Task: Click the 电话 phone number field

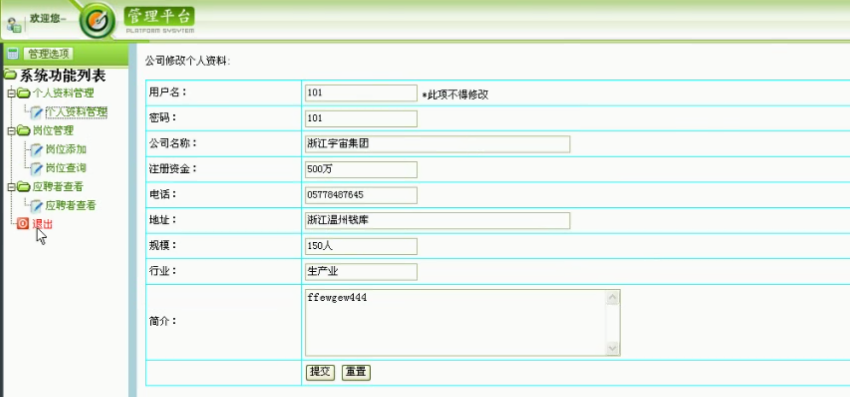Action: [x=361, y=195]
